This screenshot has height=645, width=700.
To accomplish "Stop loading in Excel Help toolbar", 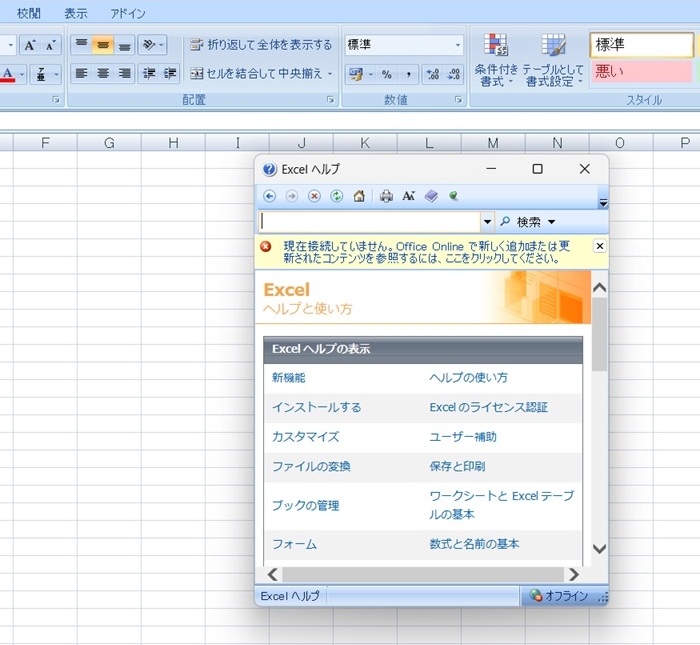I will click(314, 196).
